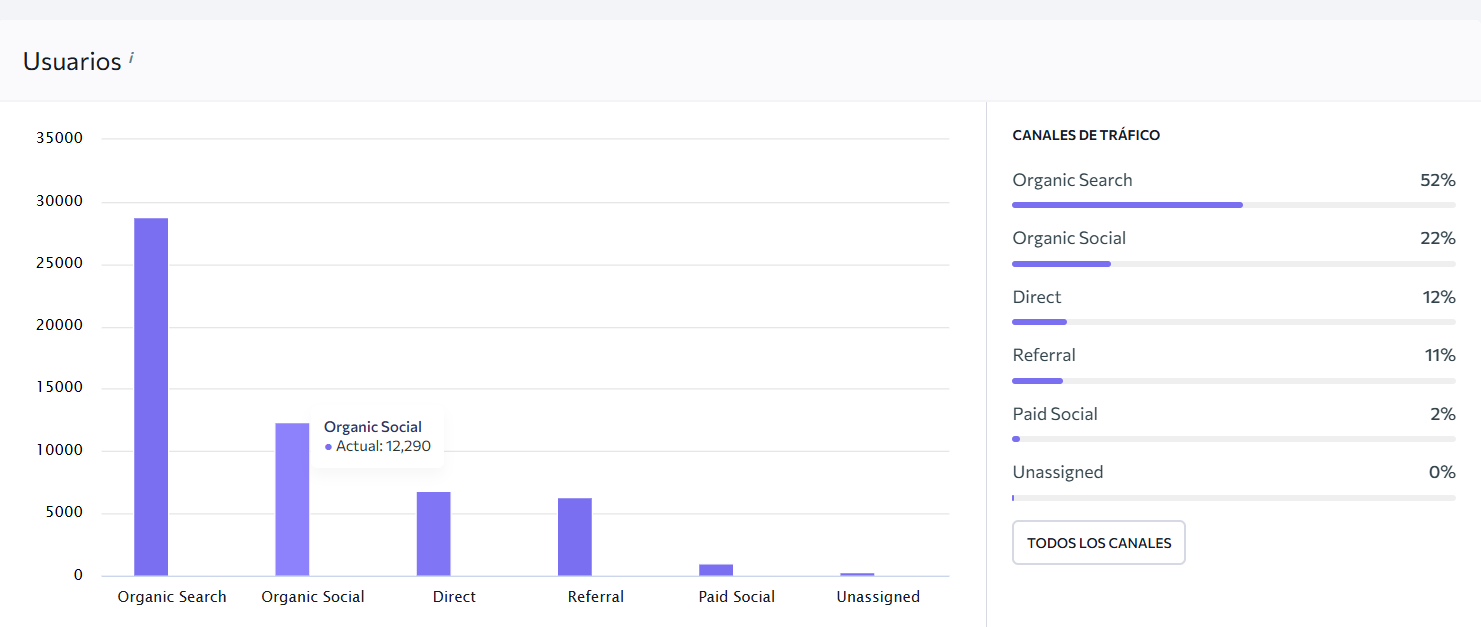Click the 52% value for Organic Search
This screenshot has width=1481, height=627.
click(x=1437, y=180)
